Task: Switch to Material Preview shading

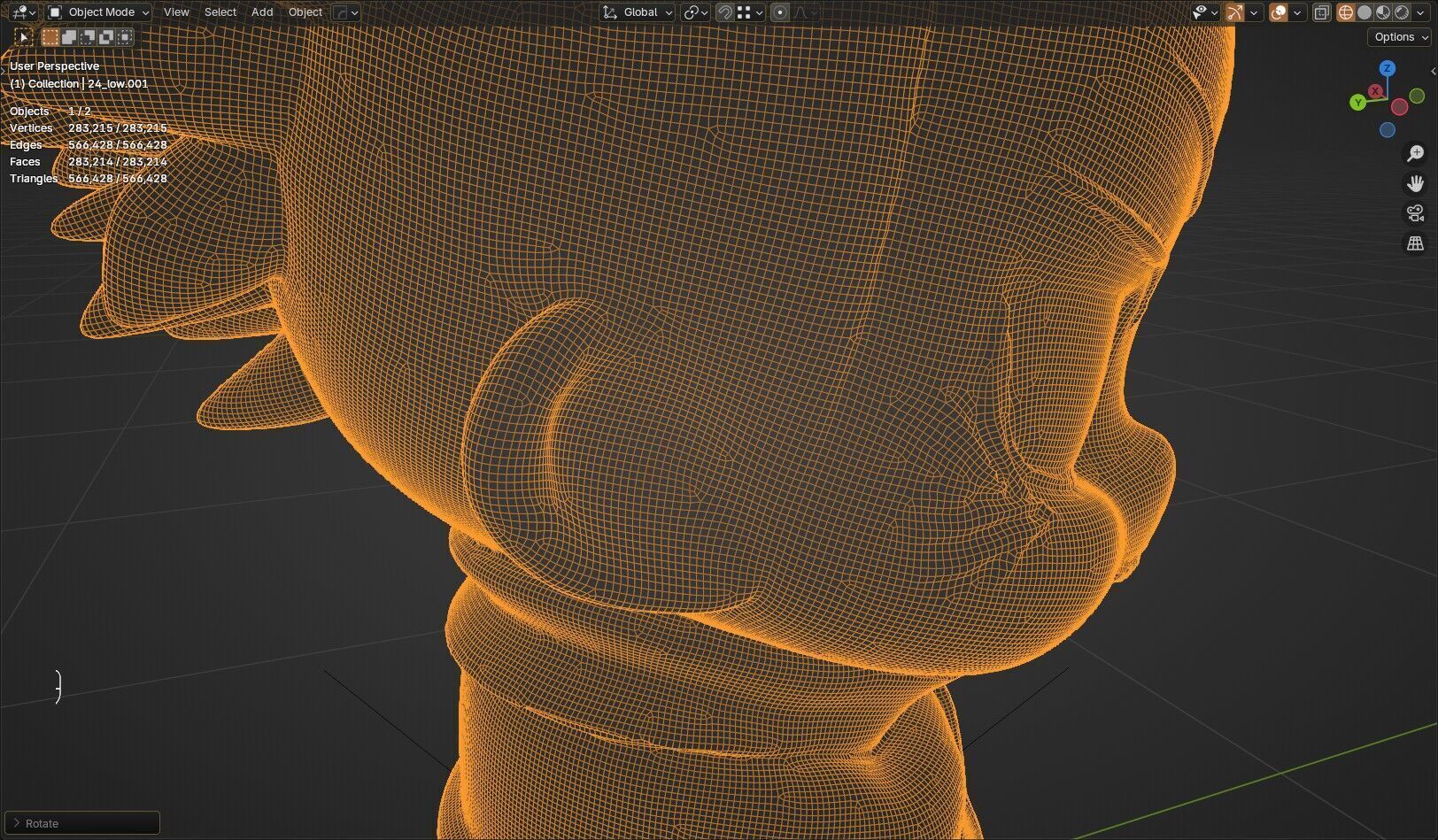Action: pos(1383,12)
